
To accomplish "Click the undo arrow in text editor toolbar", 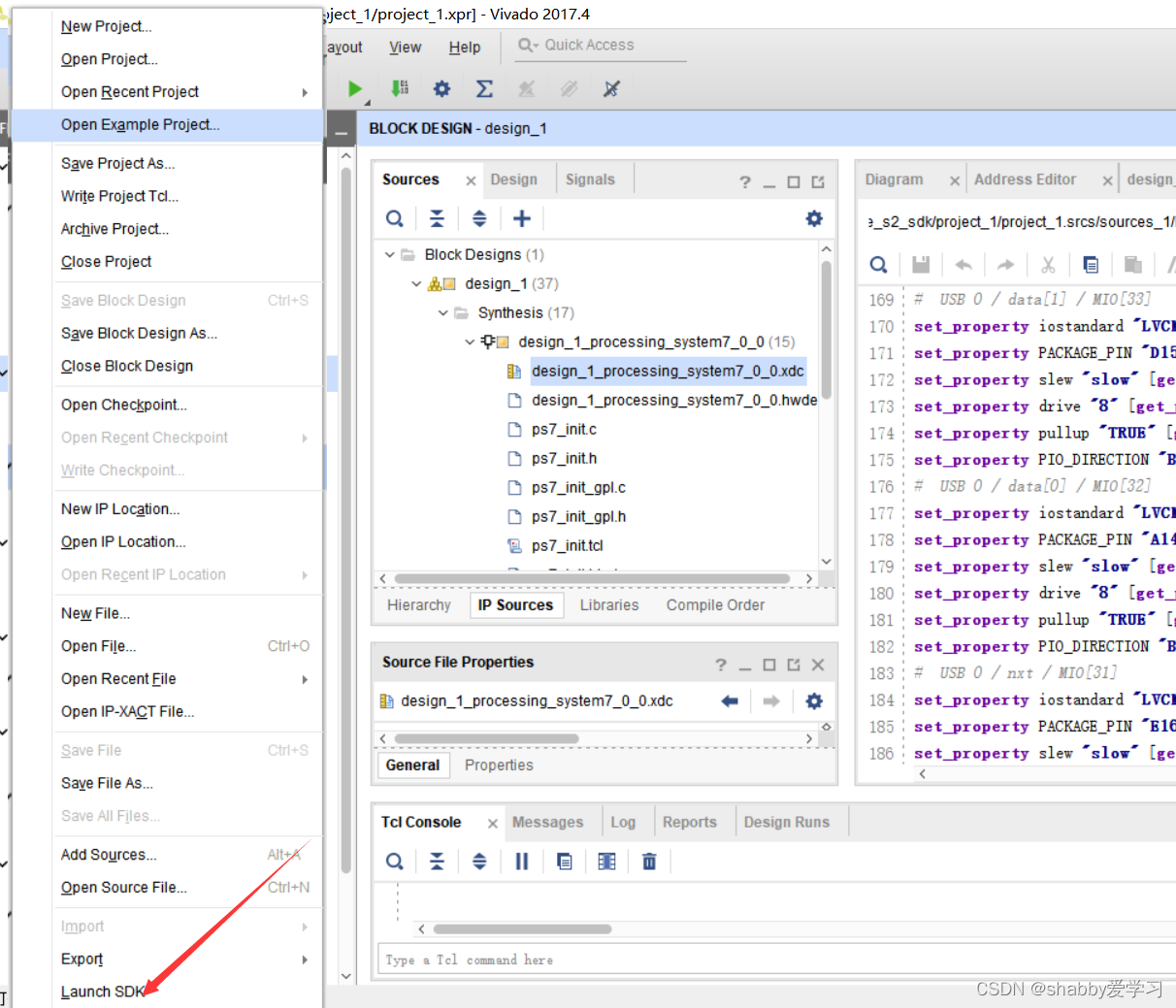I will [x=964, y=265].
